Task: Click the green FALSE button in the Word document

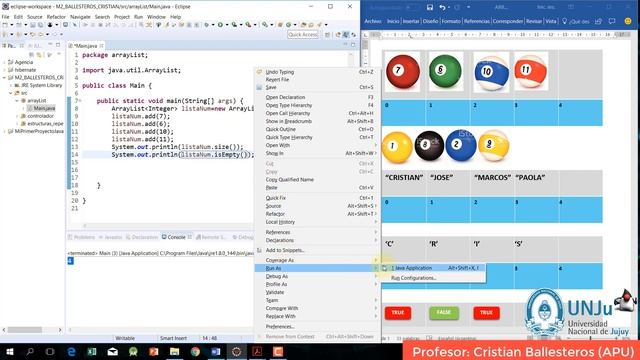Action: pos(444,313)
